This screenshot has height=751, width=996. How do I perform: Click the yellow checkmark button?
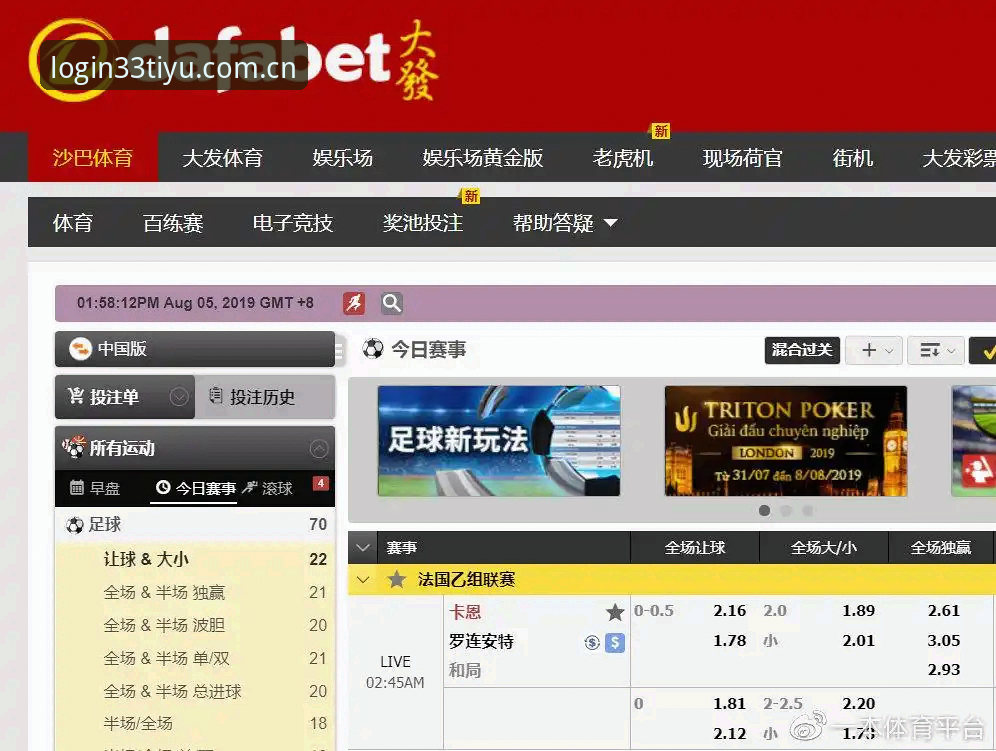click(x=985, y=351)
